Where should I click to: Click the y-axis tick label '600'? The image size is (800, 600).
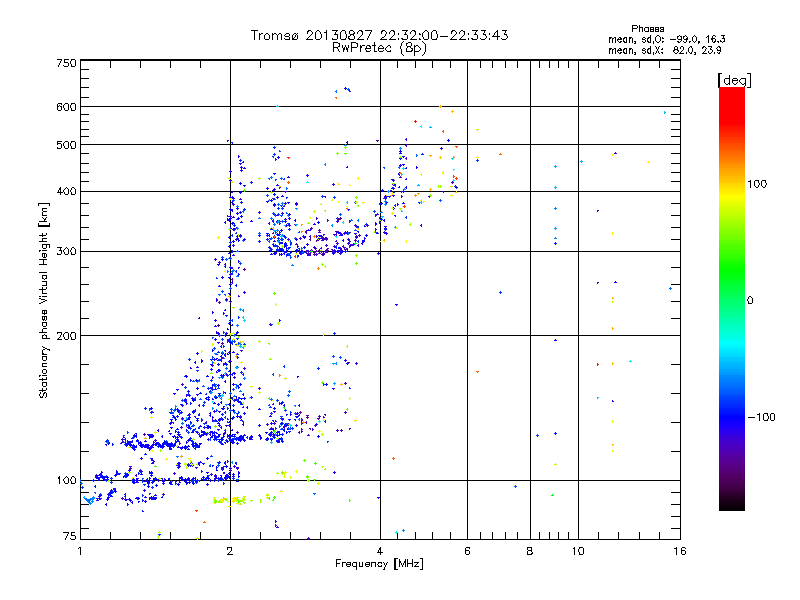coord(66,107)
